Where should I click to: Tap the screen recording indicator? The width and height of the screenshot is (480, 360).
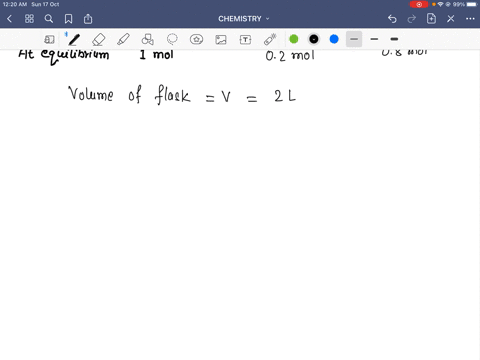419,4
